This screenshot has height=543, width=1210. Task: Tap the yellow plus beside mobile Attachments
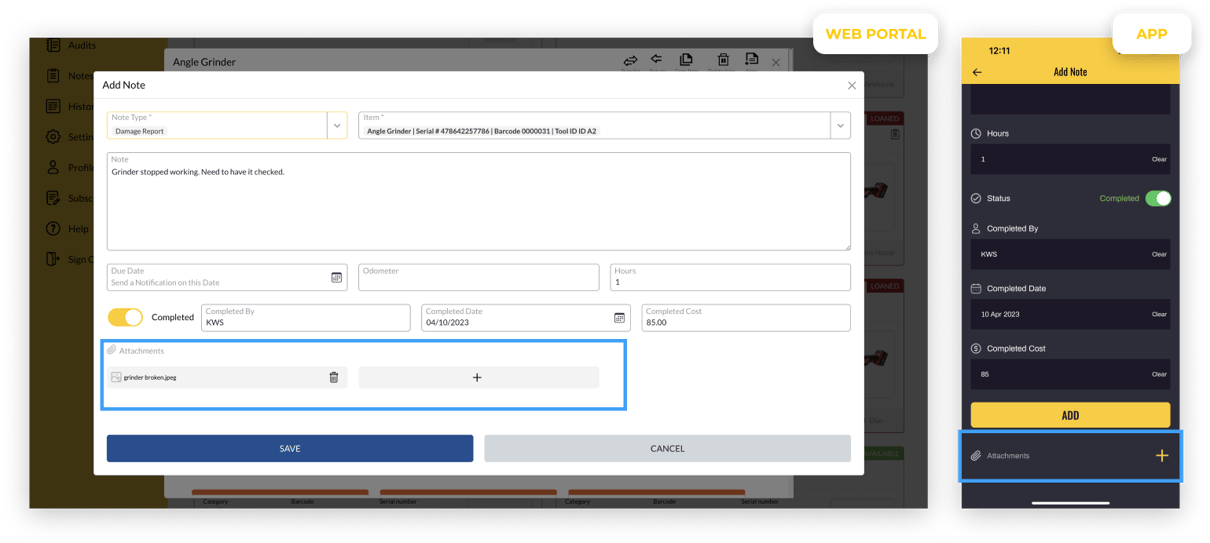pos(1161,456)
